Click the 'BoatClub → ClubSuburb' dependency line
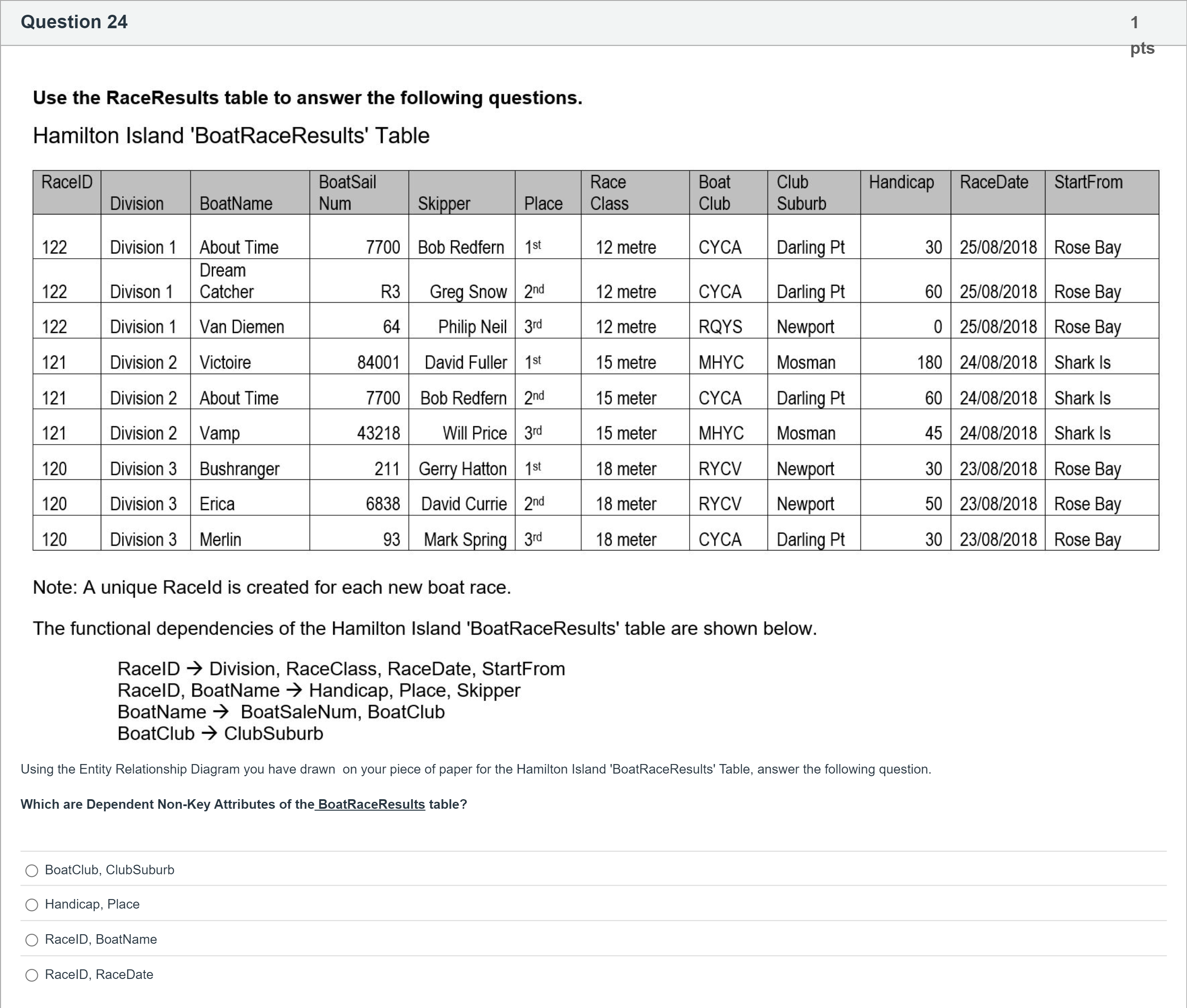 pyautogui.click(x=220, y=733)
